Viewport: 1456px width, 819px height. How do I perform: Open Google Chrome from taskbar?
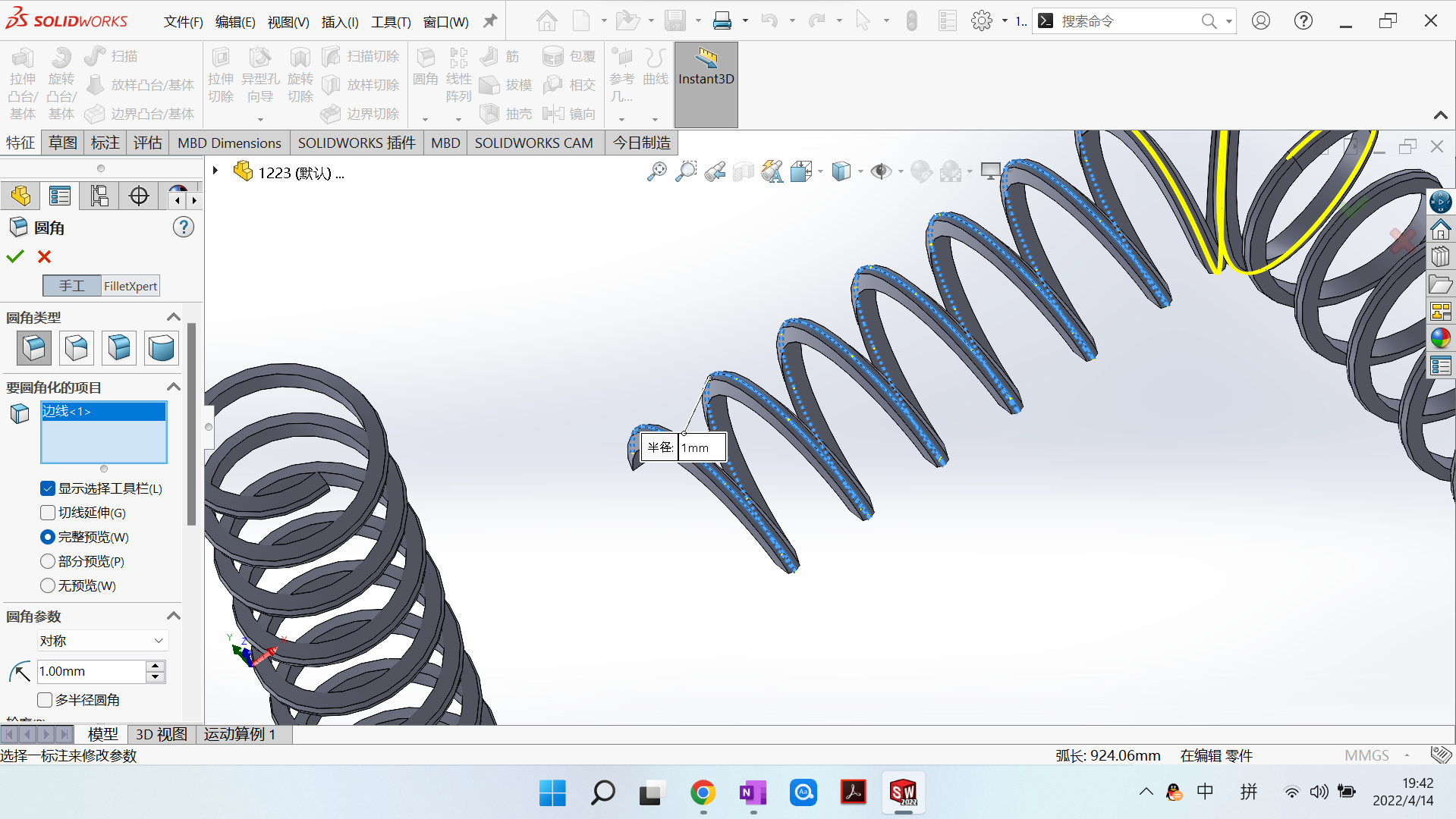[703, 793]
